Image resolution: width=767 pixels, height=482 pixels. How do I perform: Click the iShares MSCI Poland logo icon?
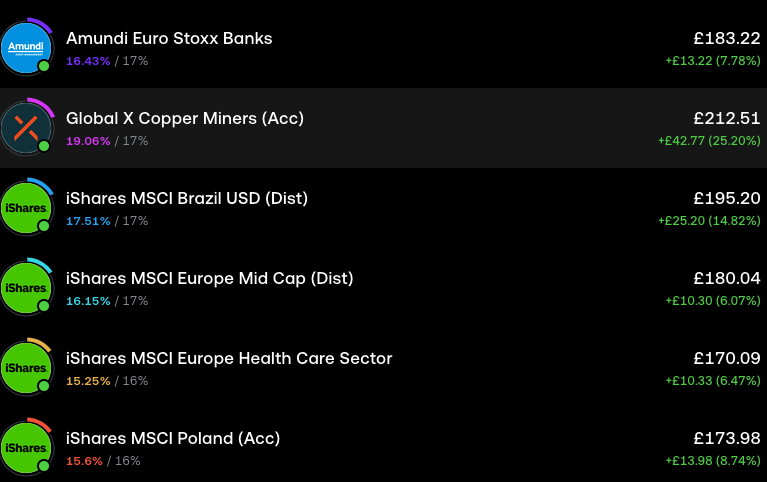click(27, 447)
